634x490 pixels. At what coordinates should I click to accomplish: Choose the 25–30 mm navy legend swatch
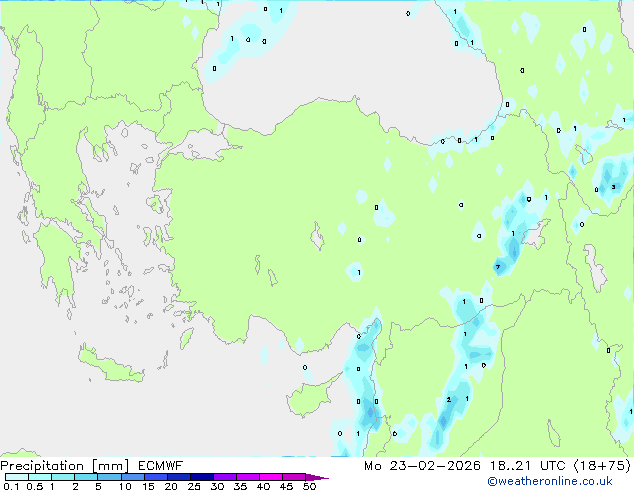pos(201,477)
